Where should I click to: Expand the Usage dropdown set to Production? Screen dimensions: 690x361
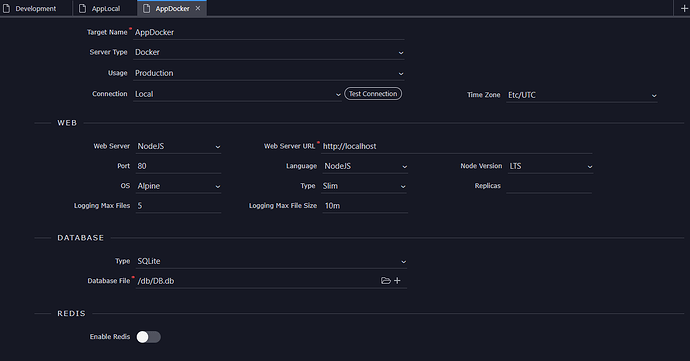click(269, 73)
